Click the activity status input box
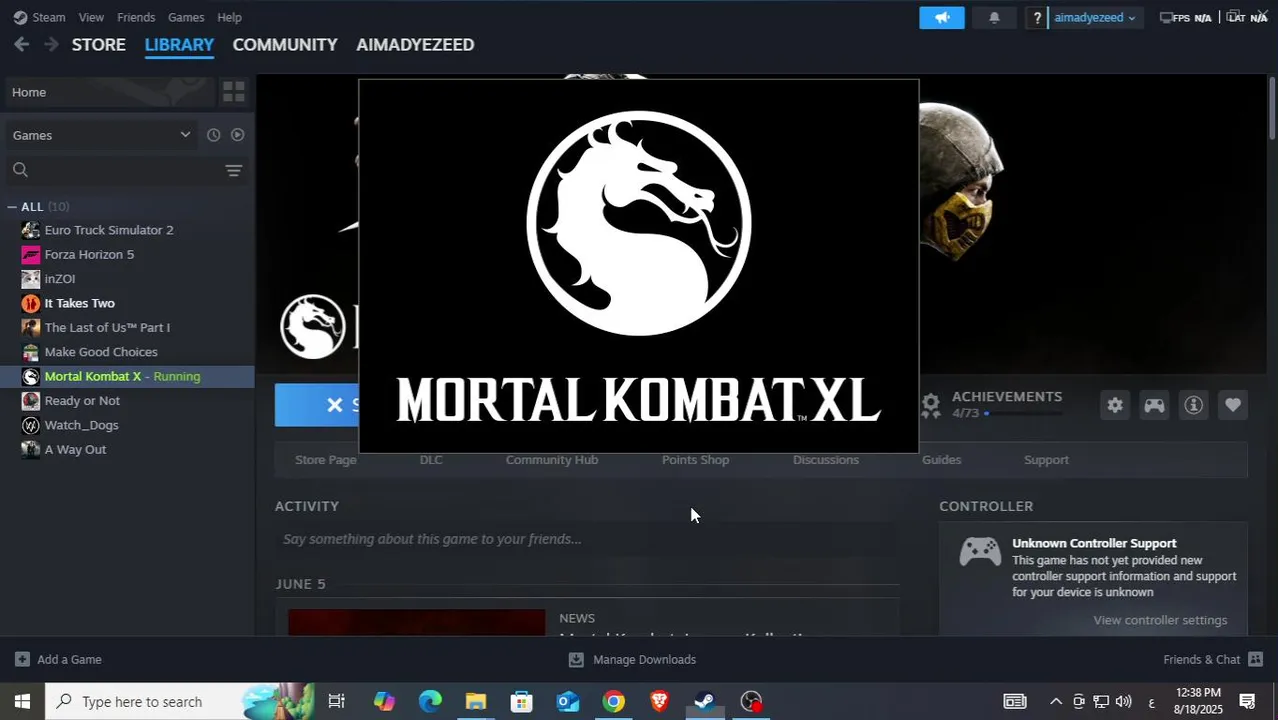1278x720 pixels. (x=587, y=539)
